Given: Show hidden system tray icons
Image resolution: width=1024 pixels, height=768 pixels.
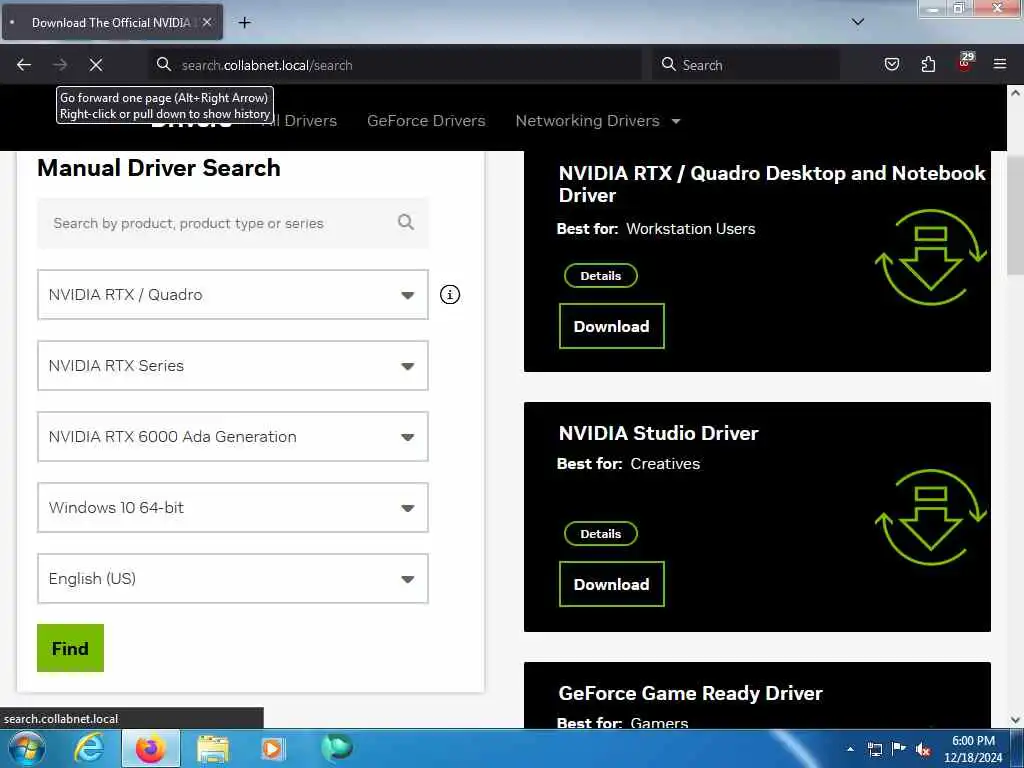Looking at the screenshot, I should tap(850, 749).
